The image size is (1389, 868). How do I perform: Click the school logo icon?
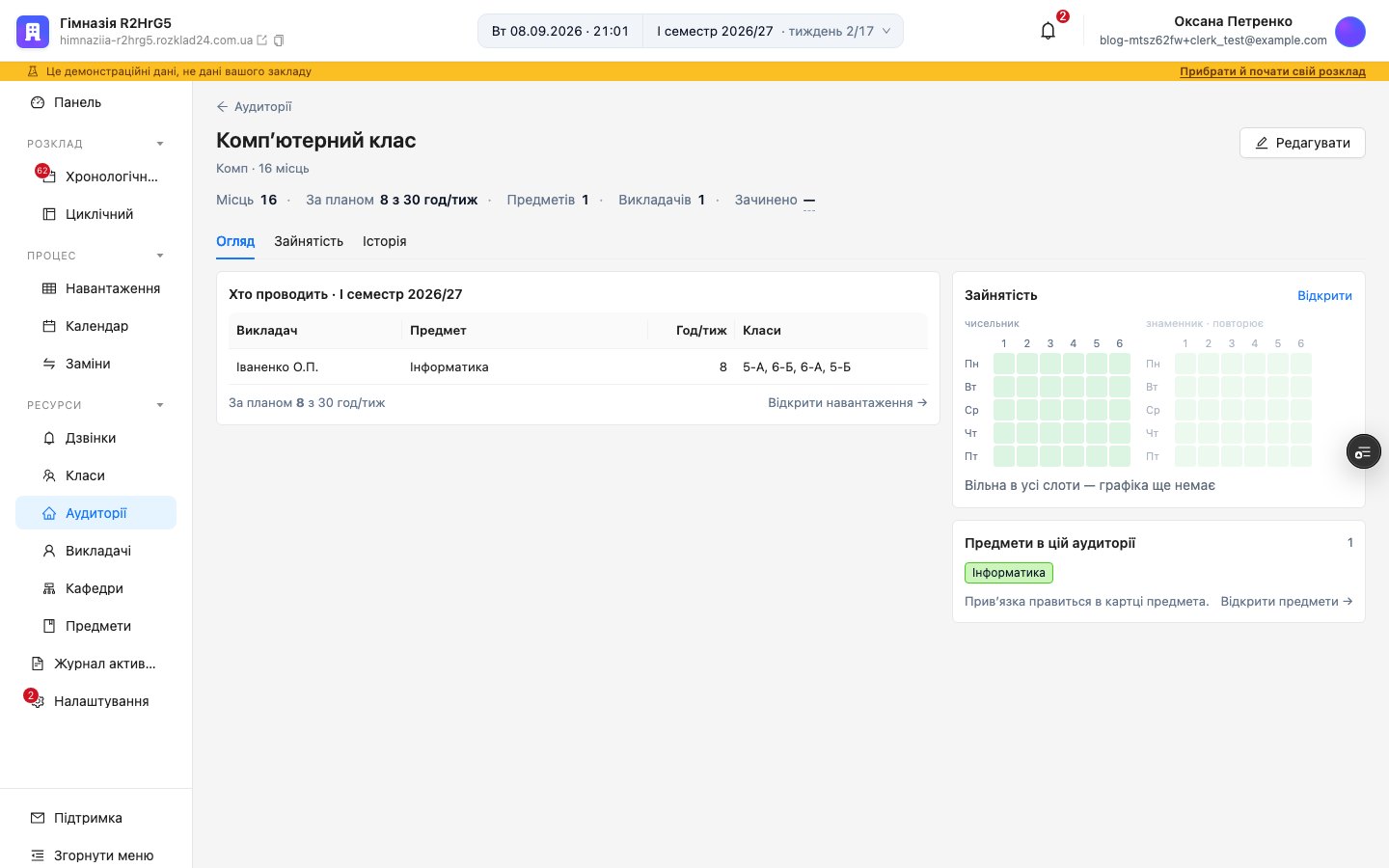point(33,32)
